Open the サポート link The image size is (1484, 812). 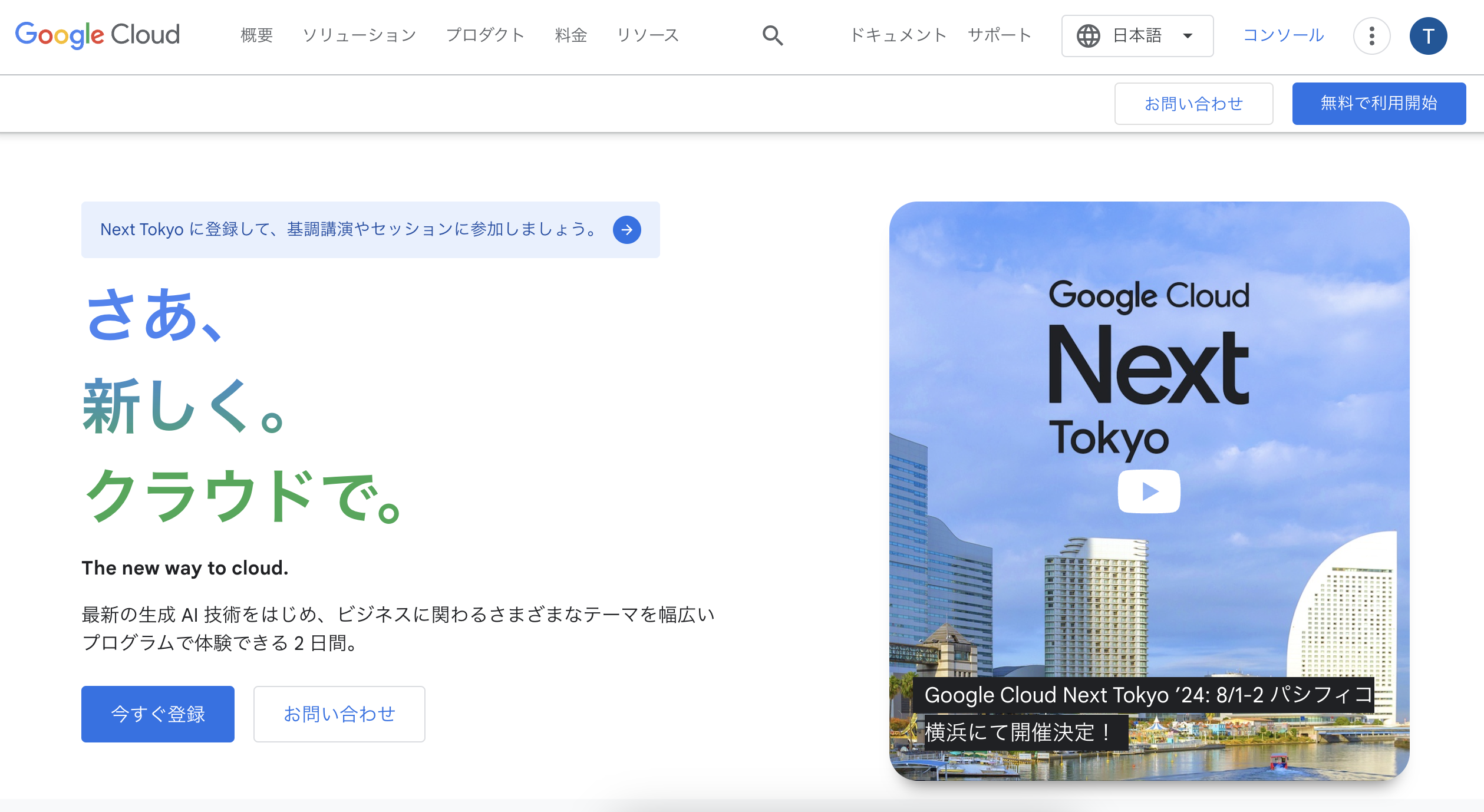[x=1000, y=35]
